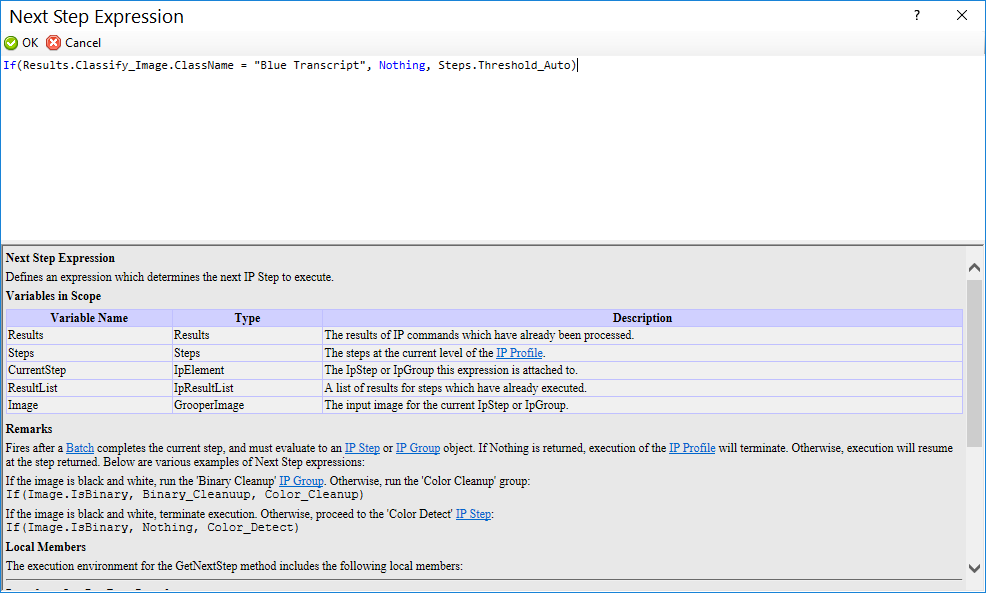Open IP Group link near Binary Cleanup
Image resolution: width=986 pixels, height=593 pixels.
(301, 481)
